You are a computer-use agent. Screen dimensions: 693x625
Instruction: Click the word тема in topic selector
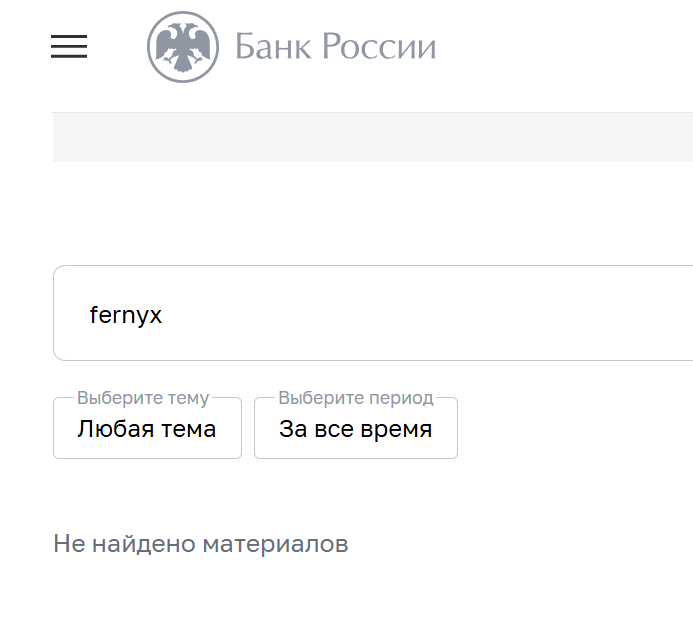tap(187, 429)
